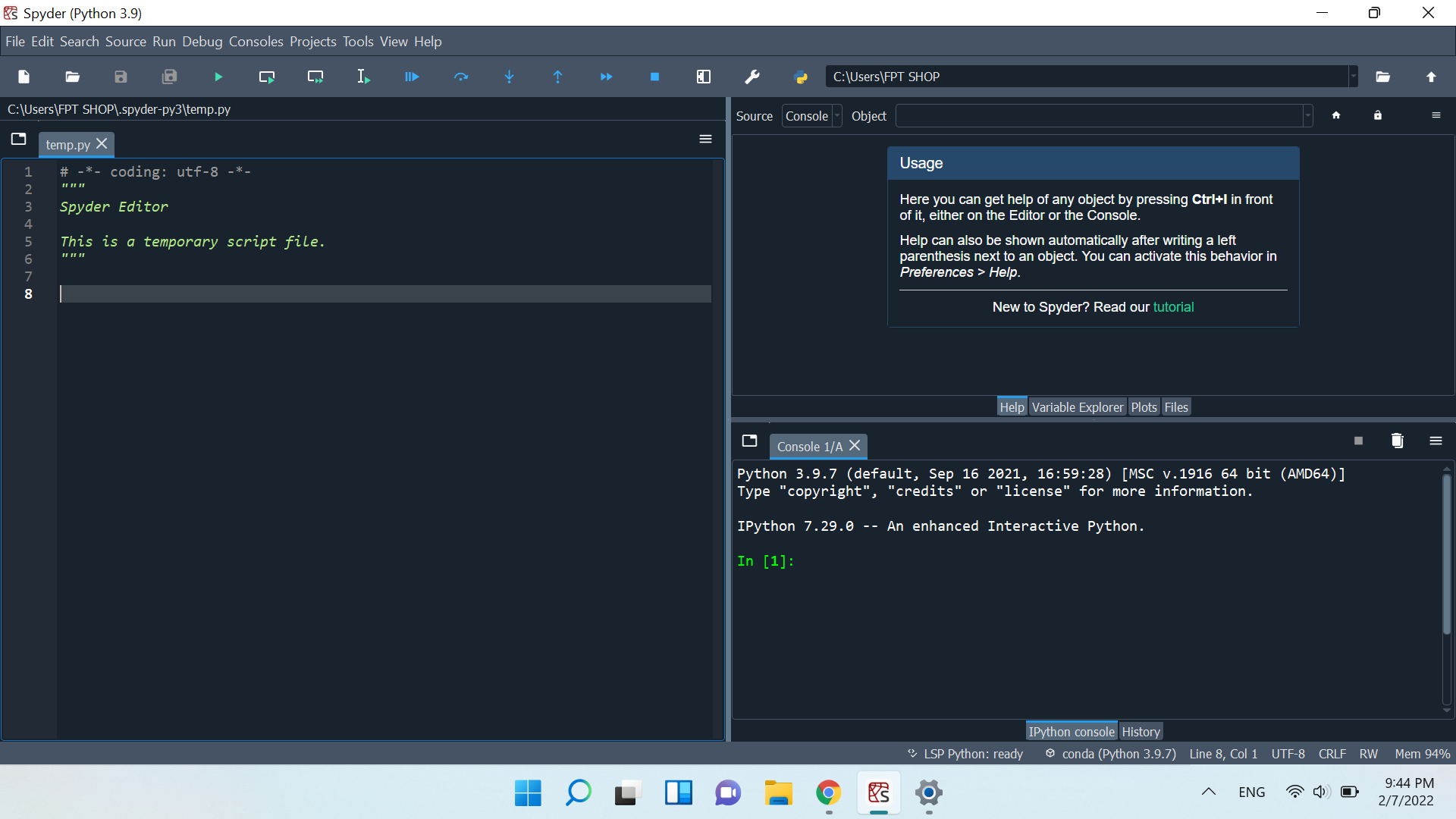Close the temp.py editor tab
Image resolution: width=1456 pixels, height=819 pixels.
(x=102, y=143)
